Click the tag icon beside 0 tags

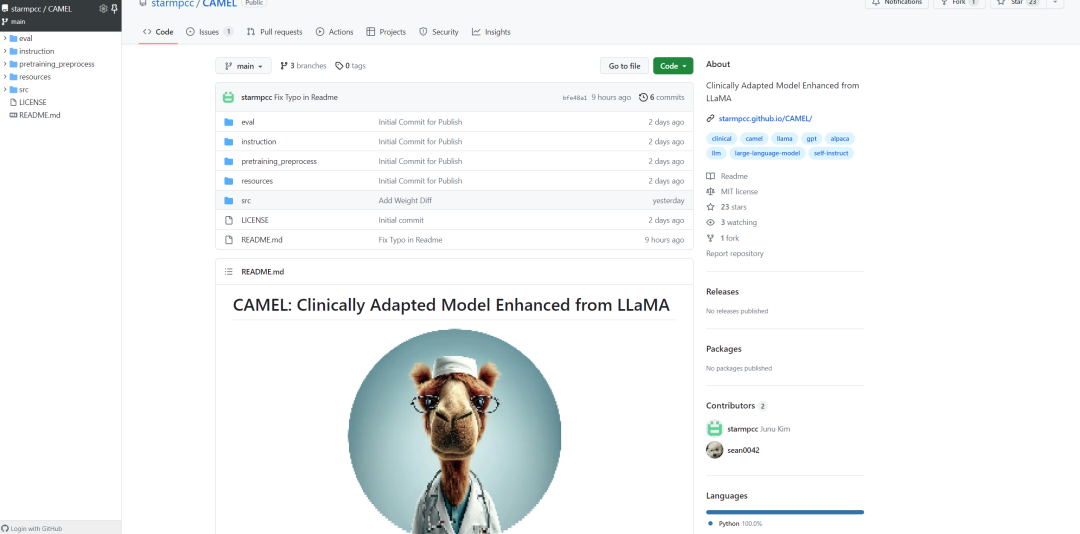339,66
